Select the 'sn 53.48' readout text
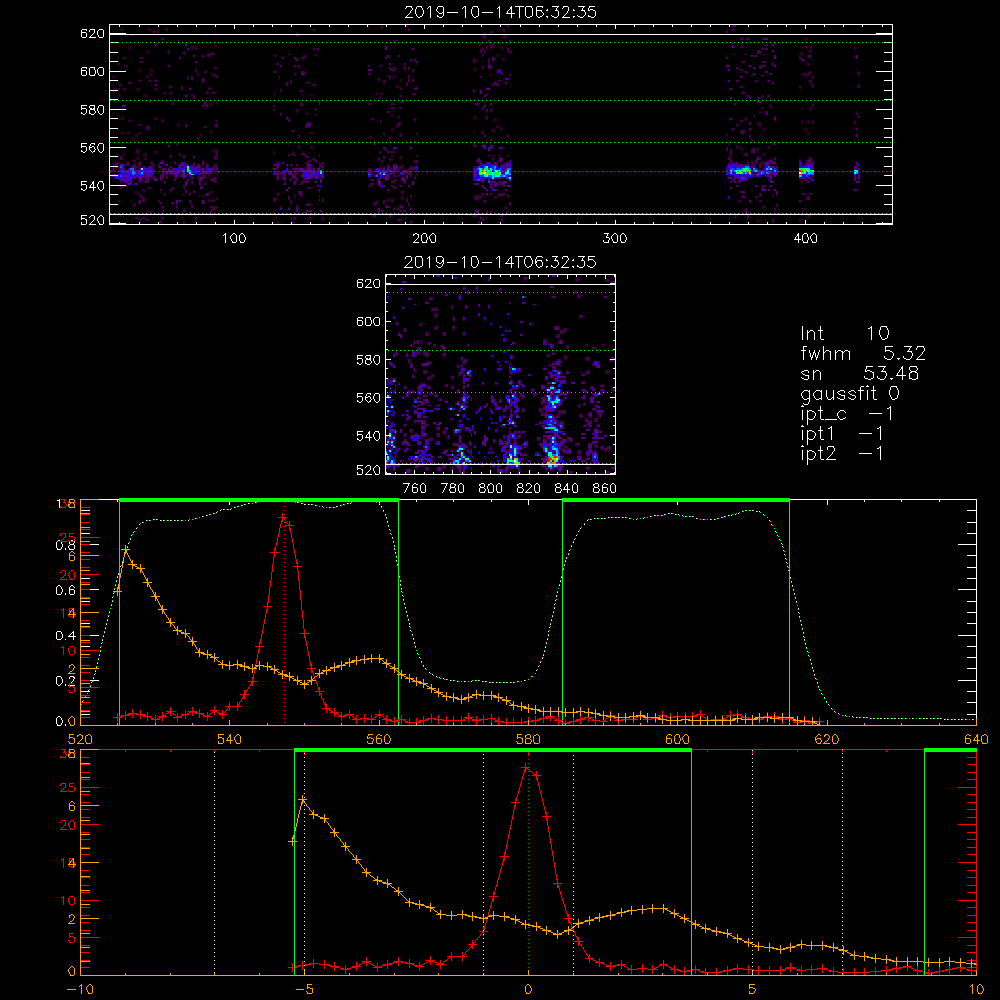Screen dimensions: 1000x1000 click(860, 374)
